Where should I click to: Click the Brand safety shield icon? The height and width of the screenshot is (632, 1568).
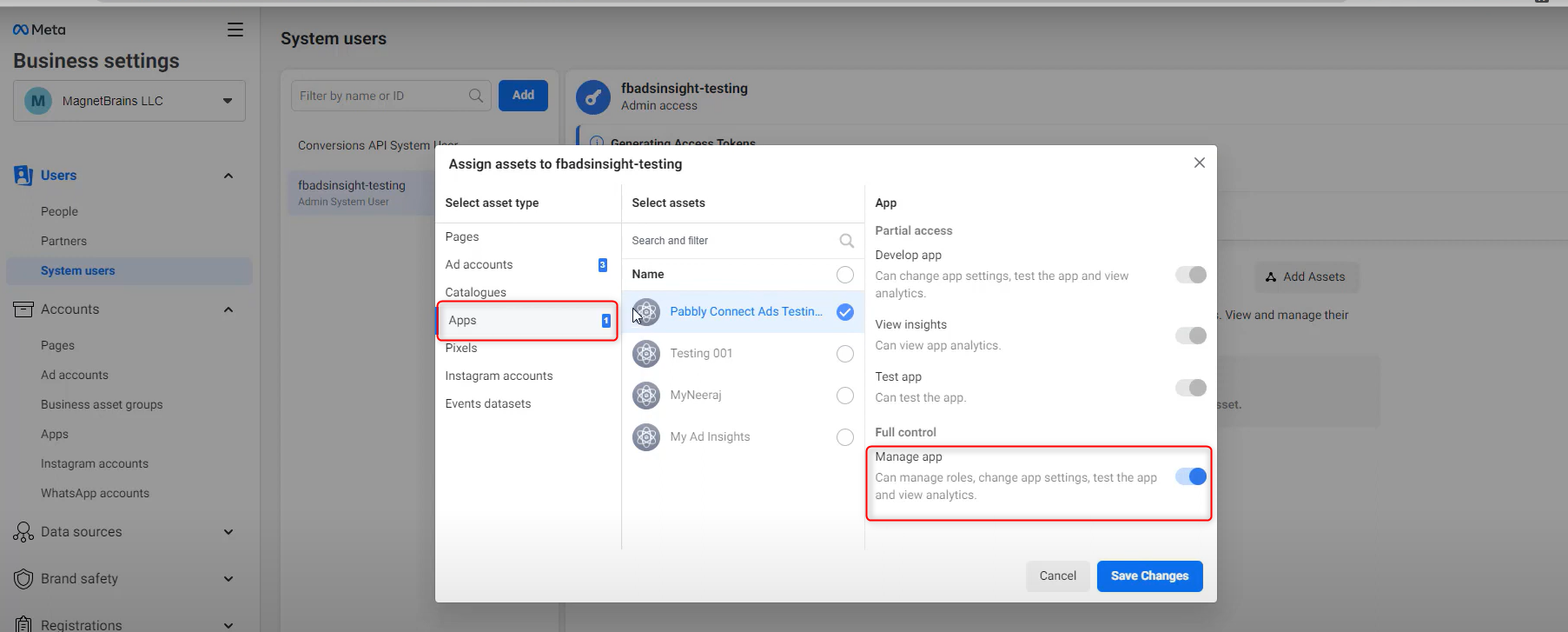point(23,579)
